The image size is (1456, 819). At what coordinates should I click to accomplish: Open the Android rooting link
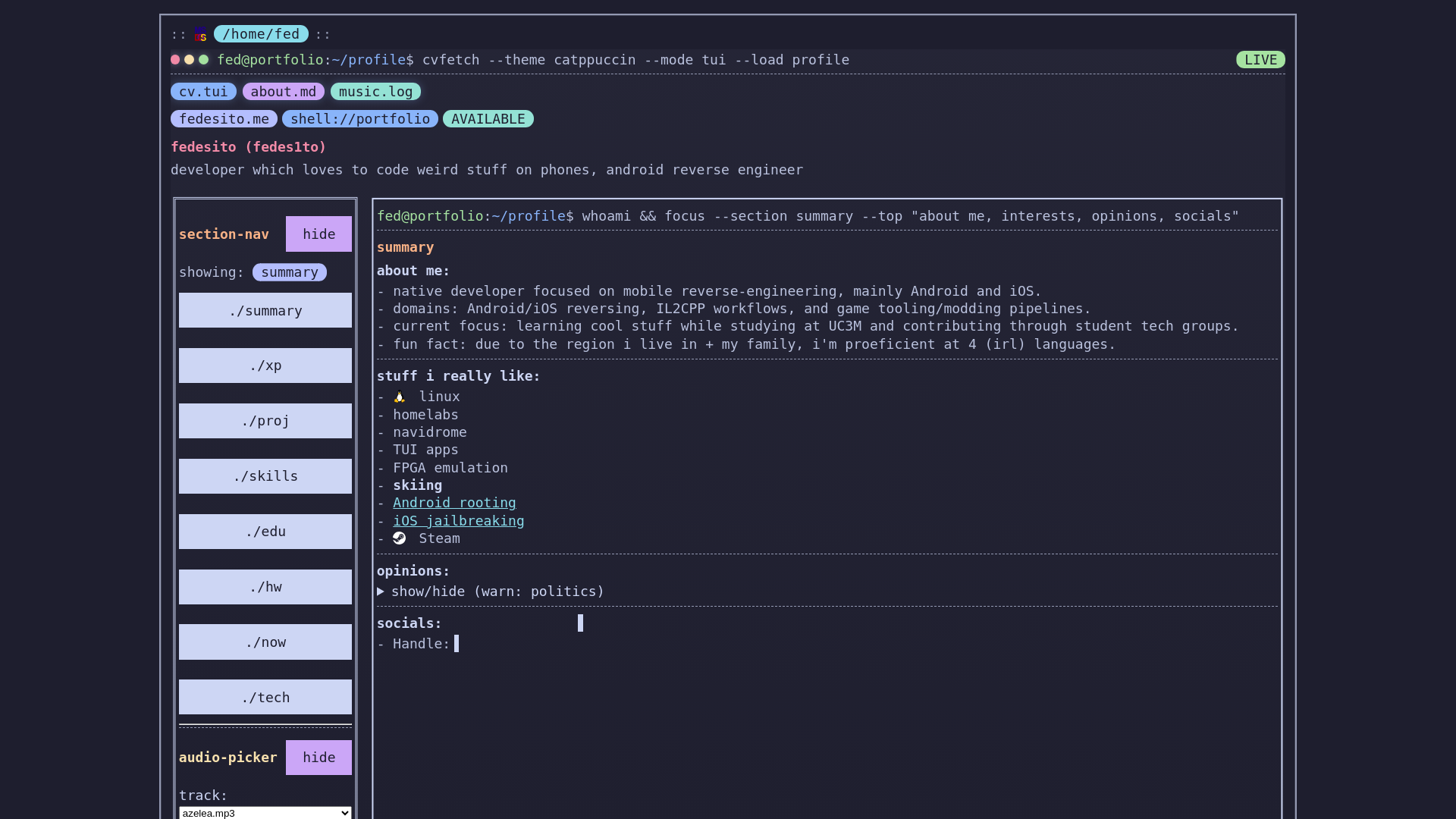(x=454, y=503)
